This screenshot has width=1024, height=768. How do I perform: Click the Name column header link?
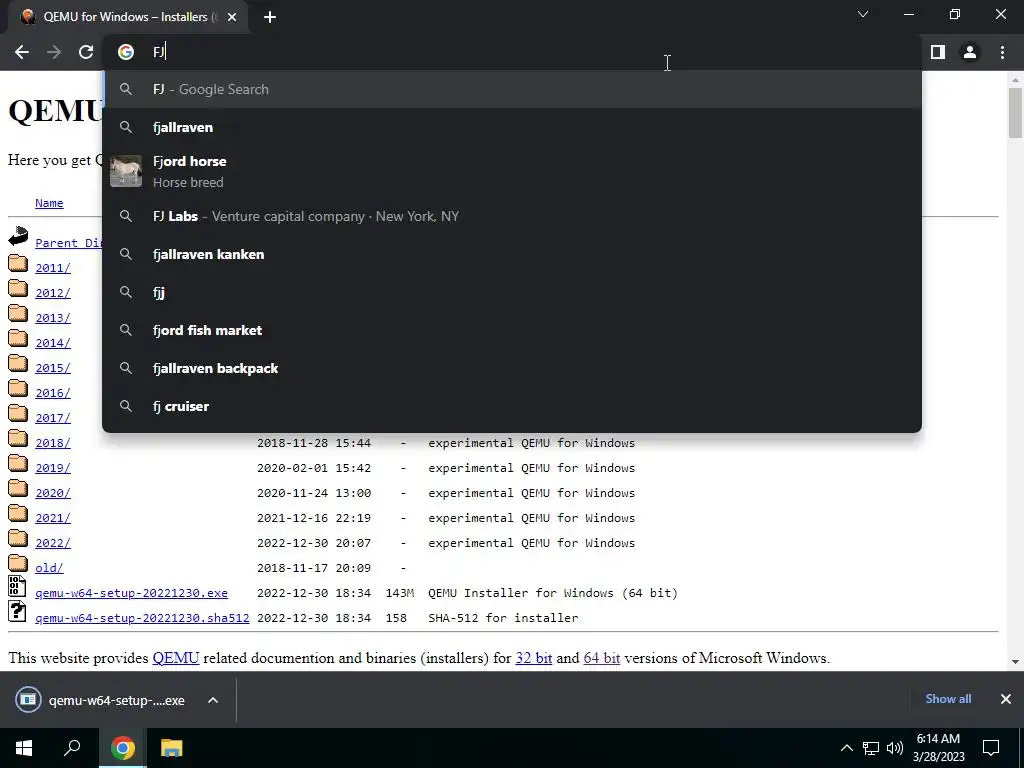(49, 203)
